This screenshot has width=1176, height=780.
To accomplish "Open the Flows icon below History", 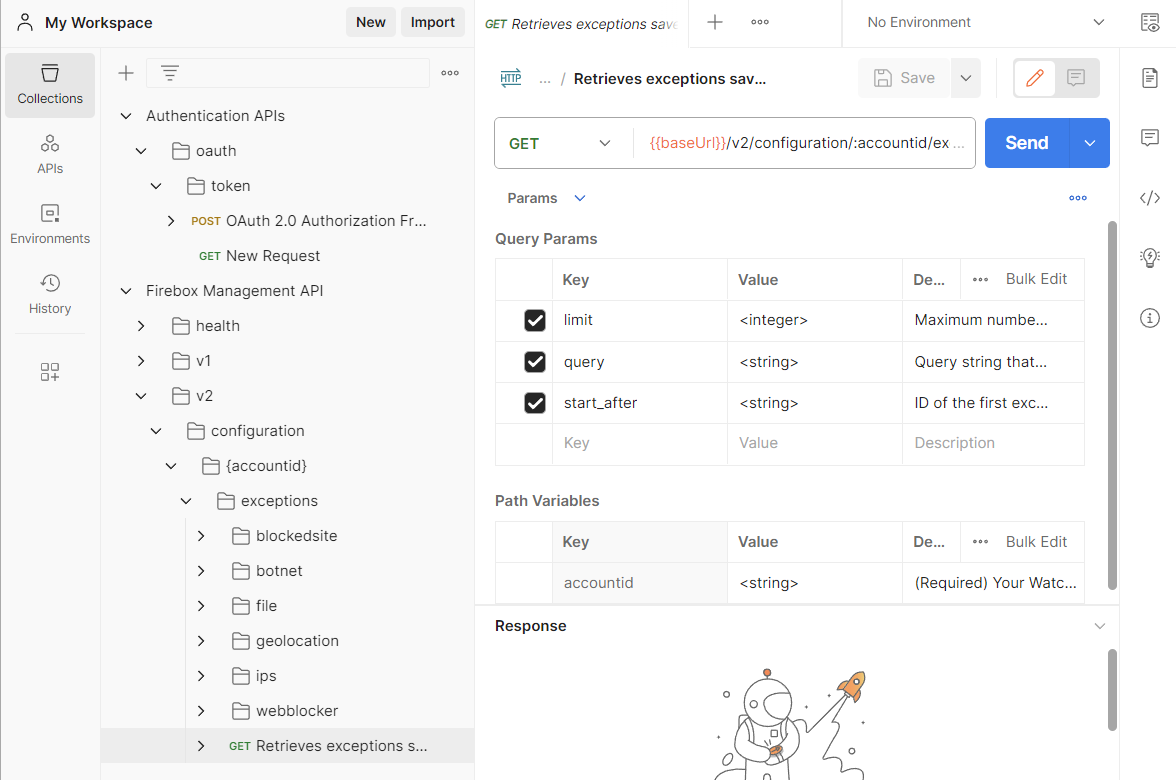I will pyautogui.click(x=49, y=371).
